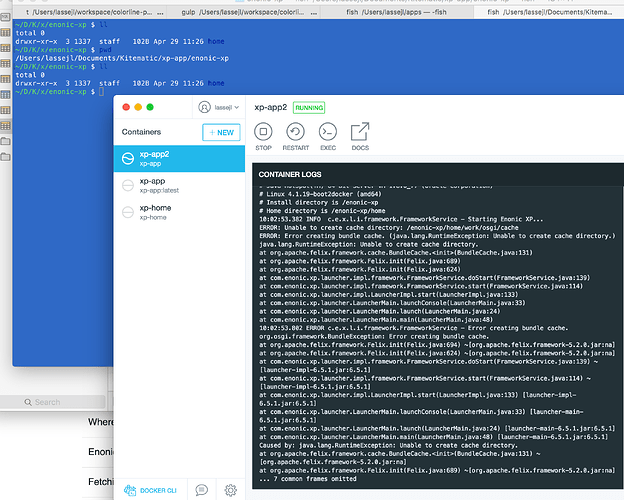Click the terminal pwd output path

122,58
